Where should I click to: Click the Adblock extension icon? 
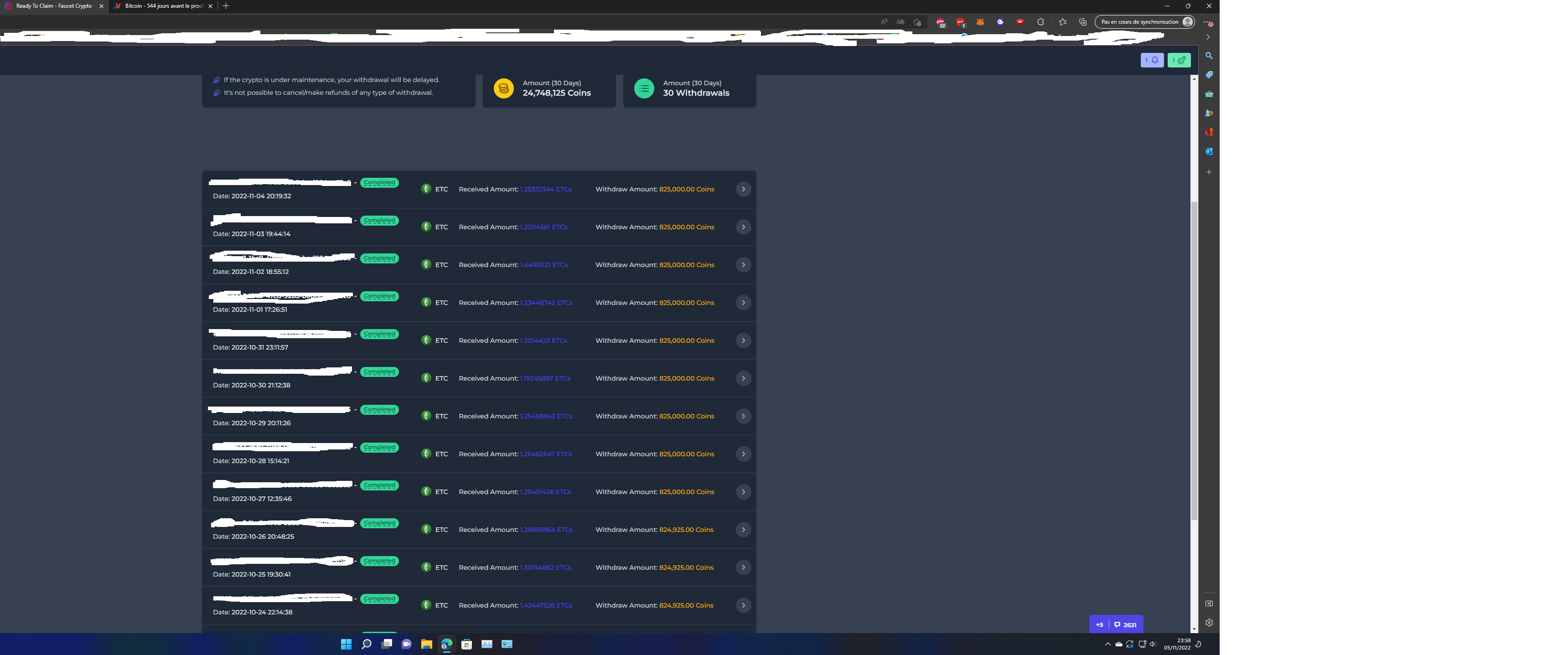(x=941, y=22)
